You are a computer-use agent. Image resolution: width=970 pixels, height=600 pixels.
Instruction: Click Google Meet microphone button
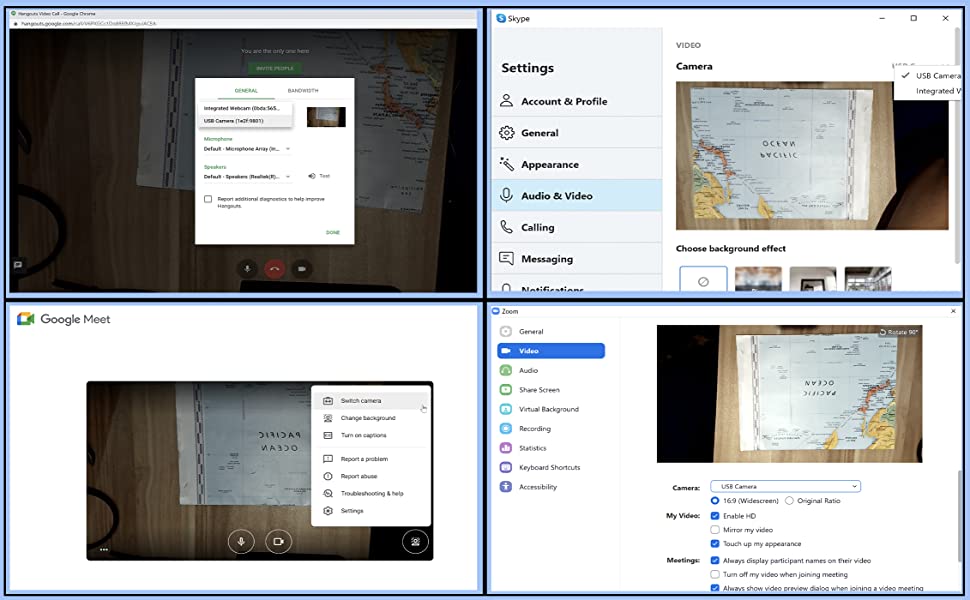[x=241, y=541]
